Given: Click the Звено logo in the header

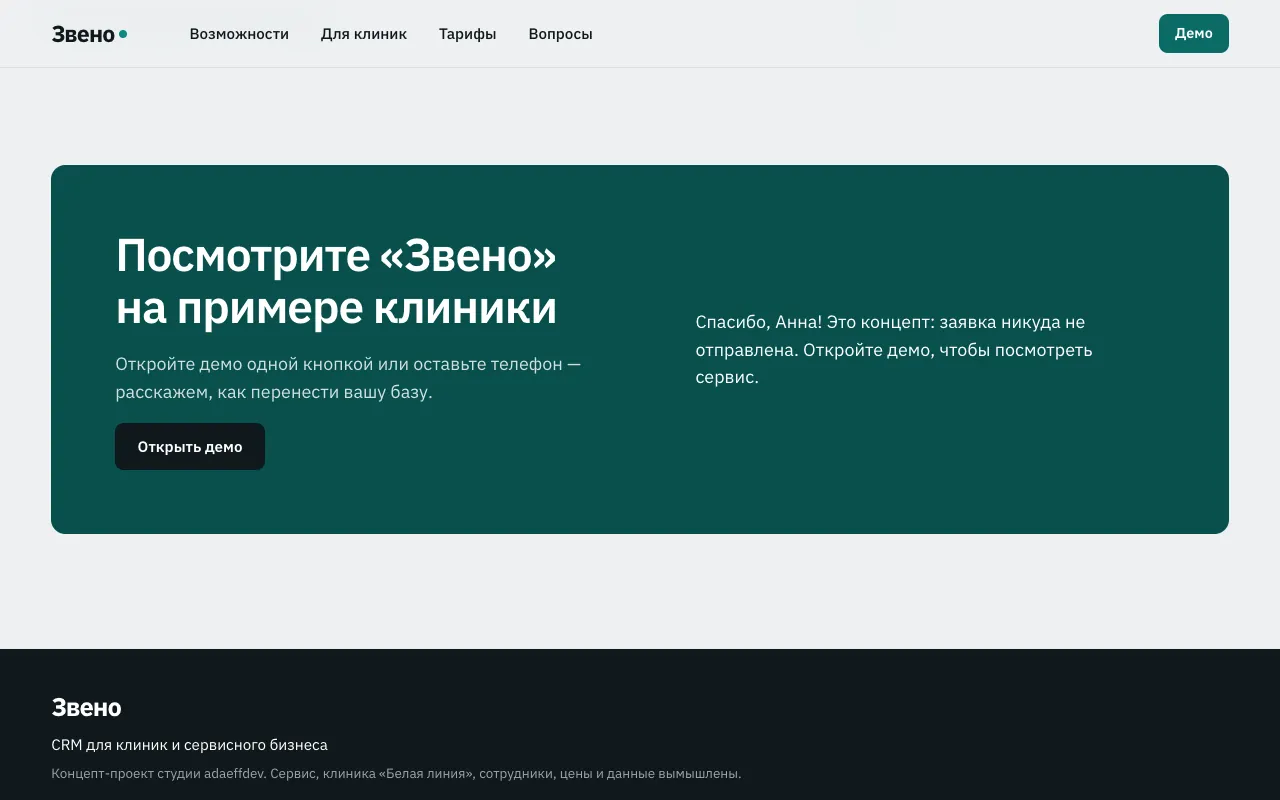Looking at the screenshot, I should (89, 34).
